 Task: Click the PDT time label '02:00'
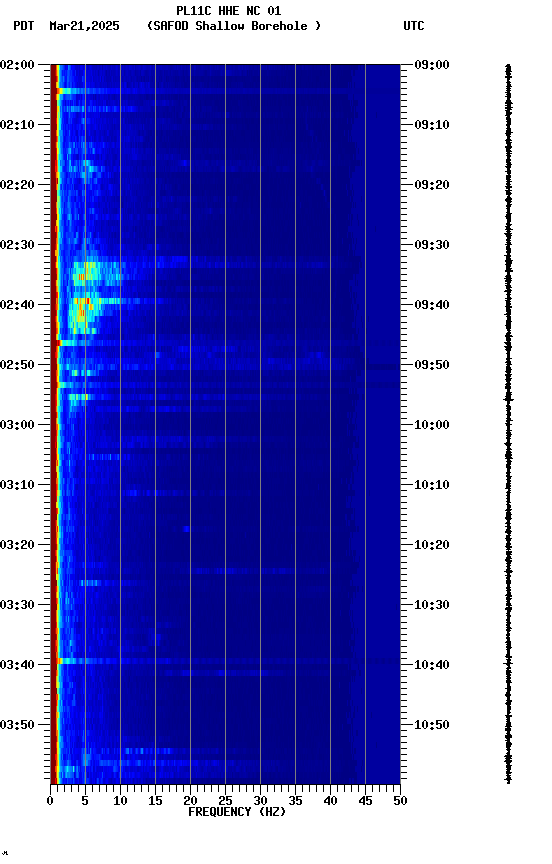[x=17, y=65]
